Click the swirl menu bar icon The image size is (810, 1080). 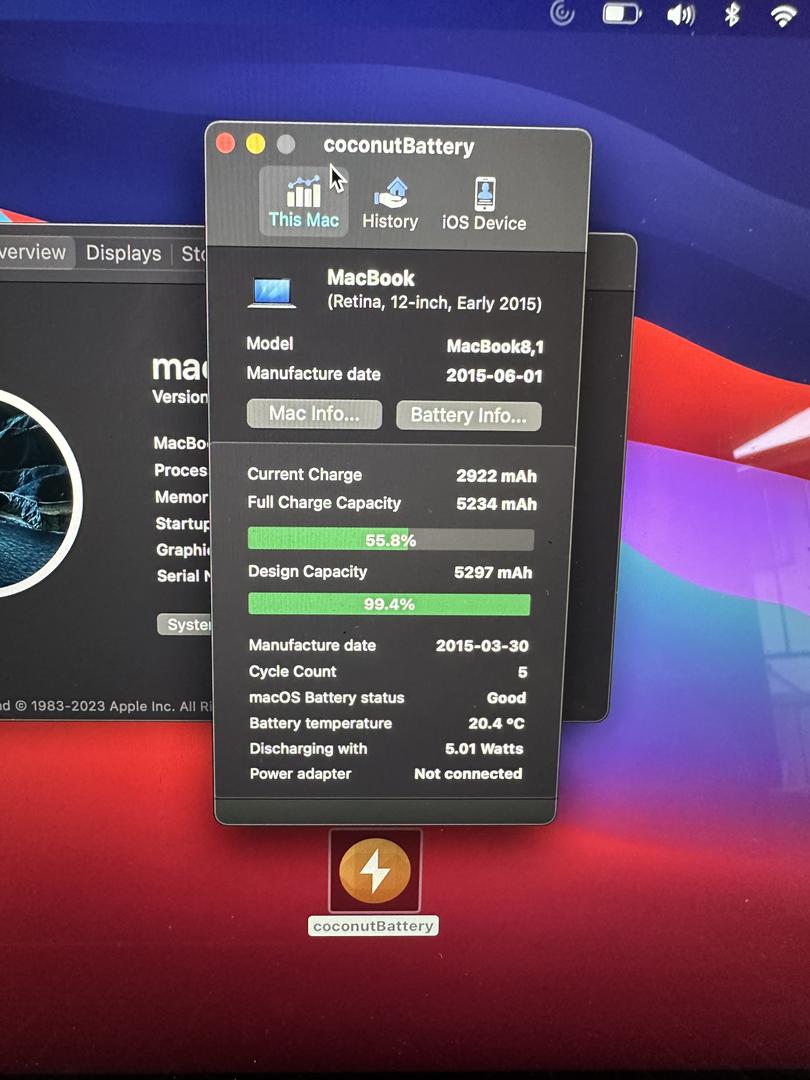[562, 13]
